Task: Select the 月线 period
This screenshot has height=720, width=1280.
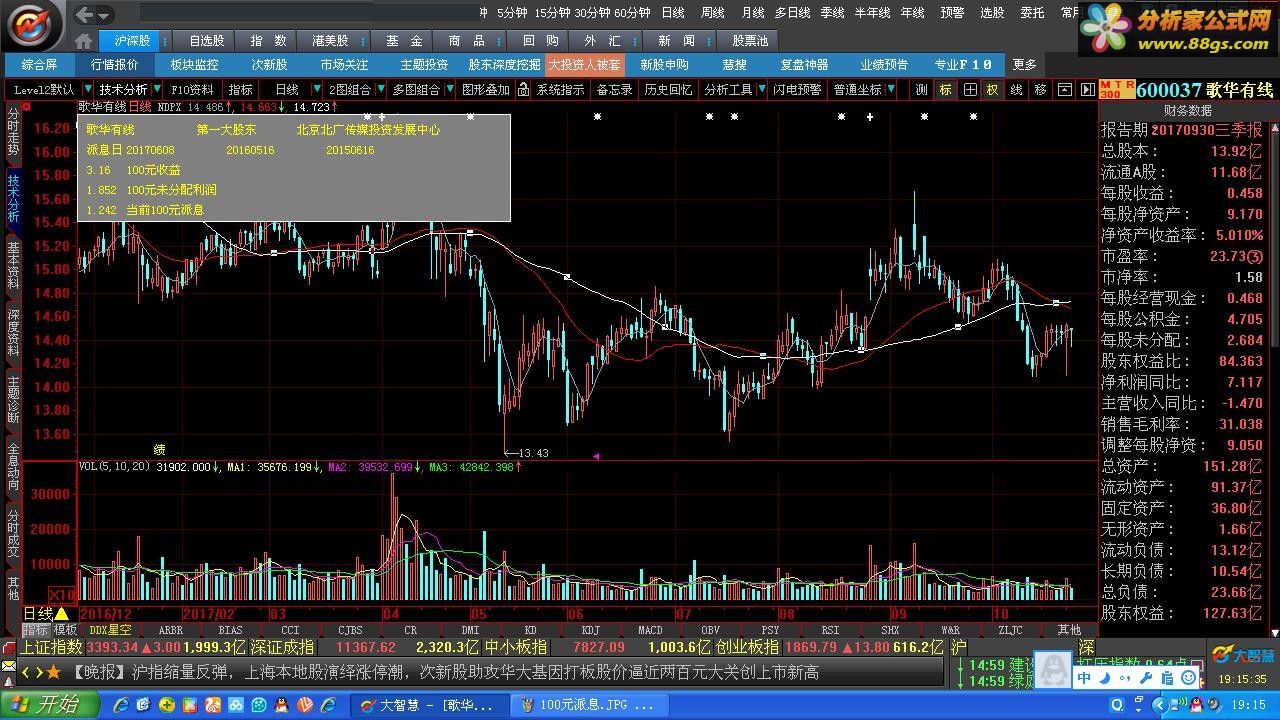Action: coord(753,13)
